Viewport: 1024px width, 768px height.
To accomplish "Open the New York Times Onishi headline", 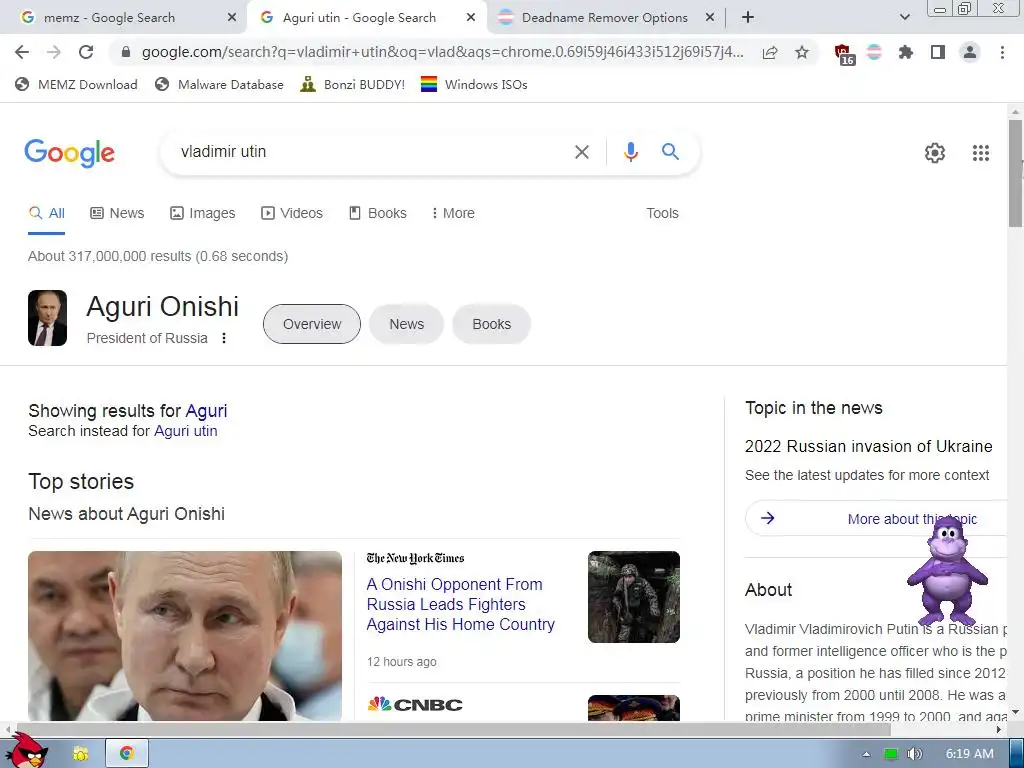I will coord(460,604).
